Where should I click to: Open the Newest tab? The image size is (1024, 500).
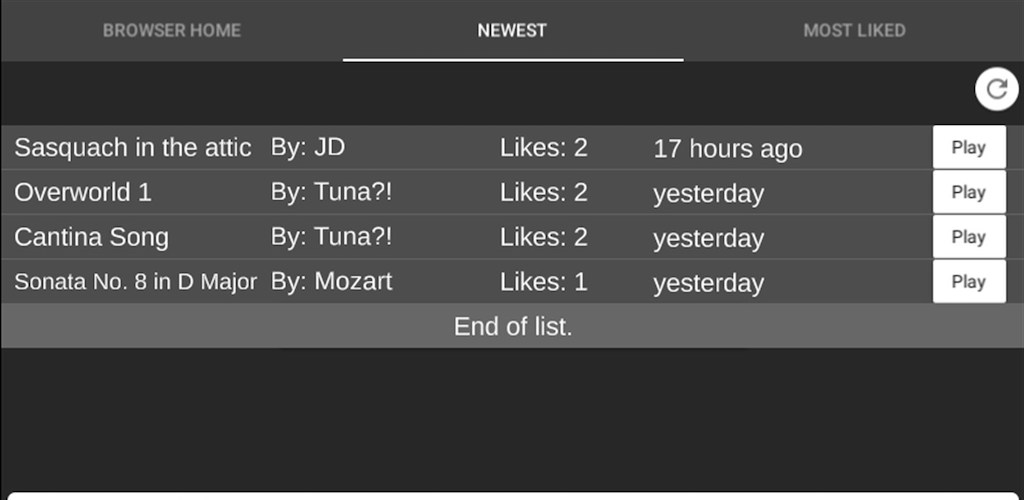[x=512, y=31]
